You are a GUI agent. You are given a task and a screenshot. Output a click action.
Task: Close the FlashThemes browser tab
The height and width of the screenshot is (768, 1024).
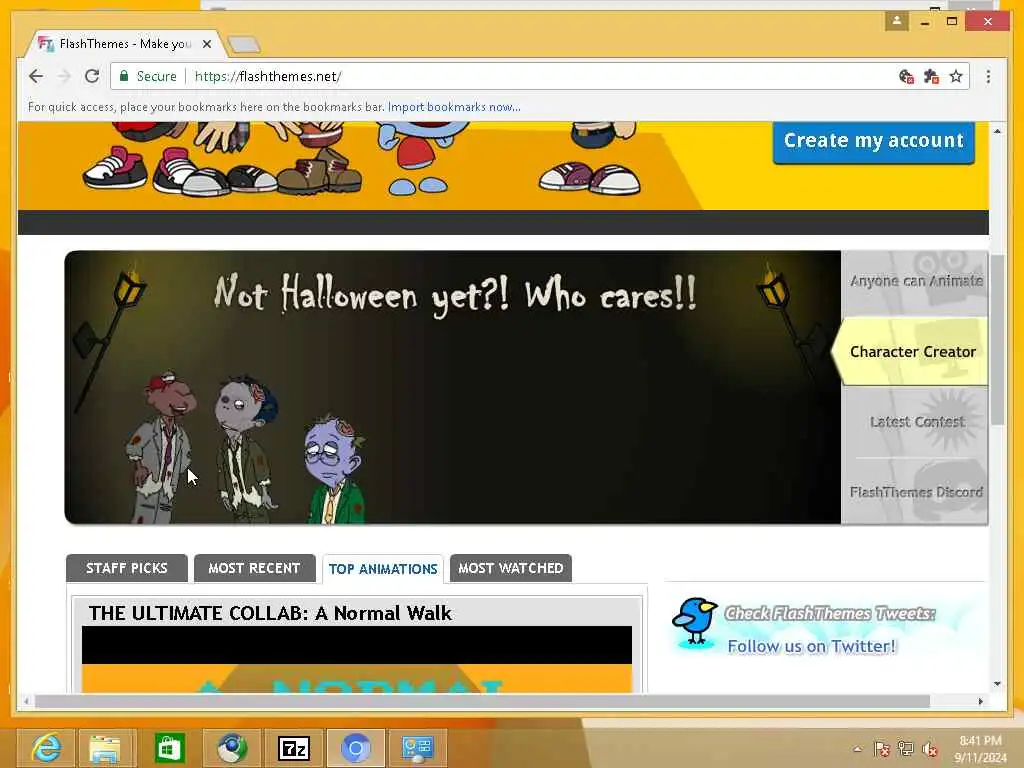click(207, 44)
